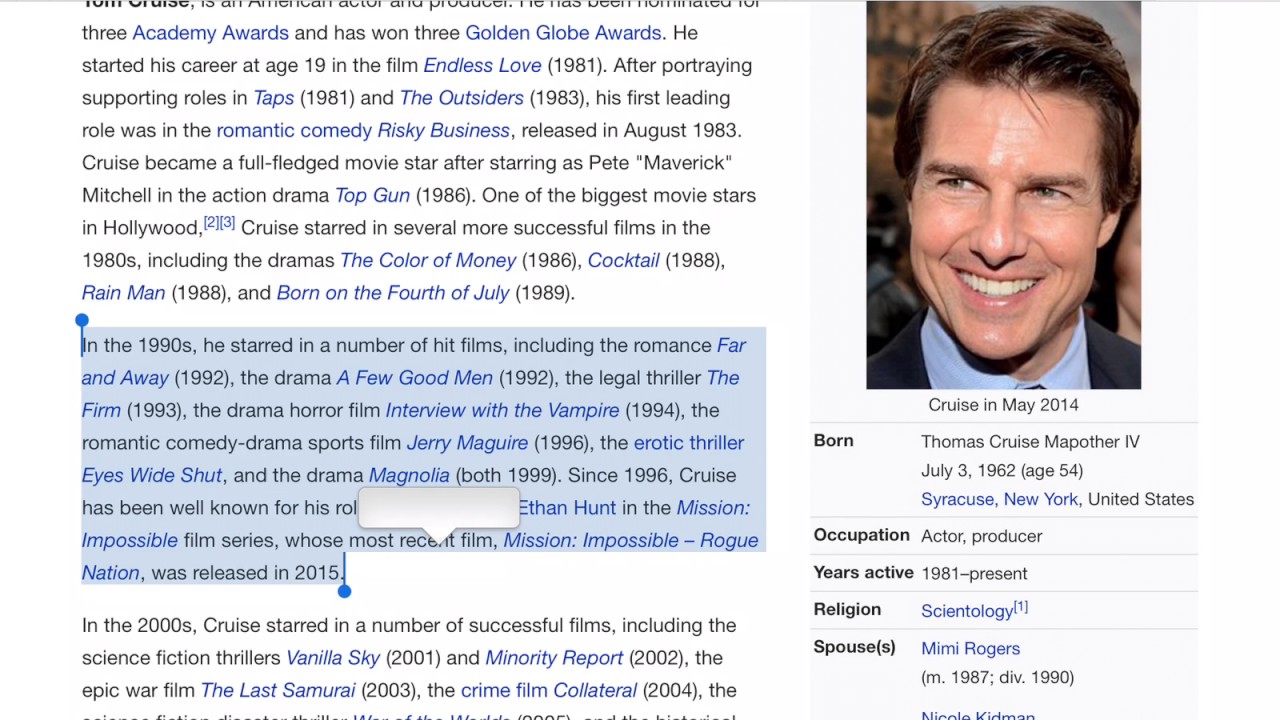
Task: Open the Minority Report link
Action: [x=554, y=658]
